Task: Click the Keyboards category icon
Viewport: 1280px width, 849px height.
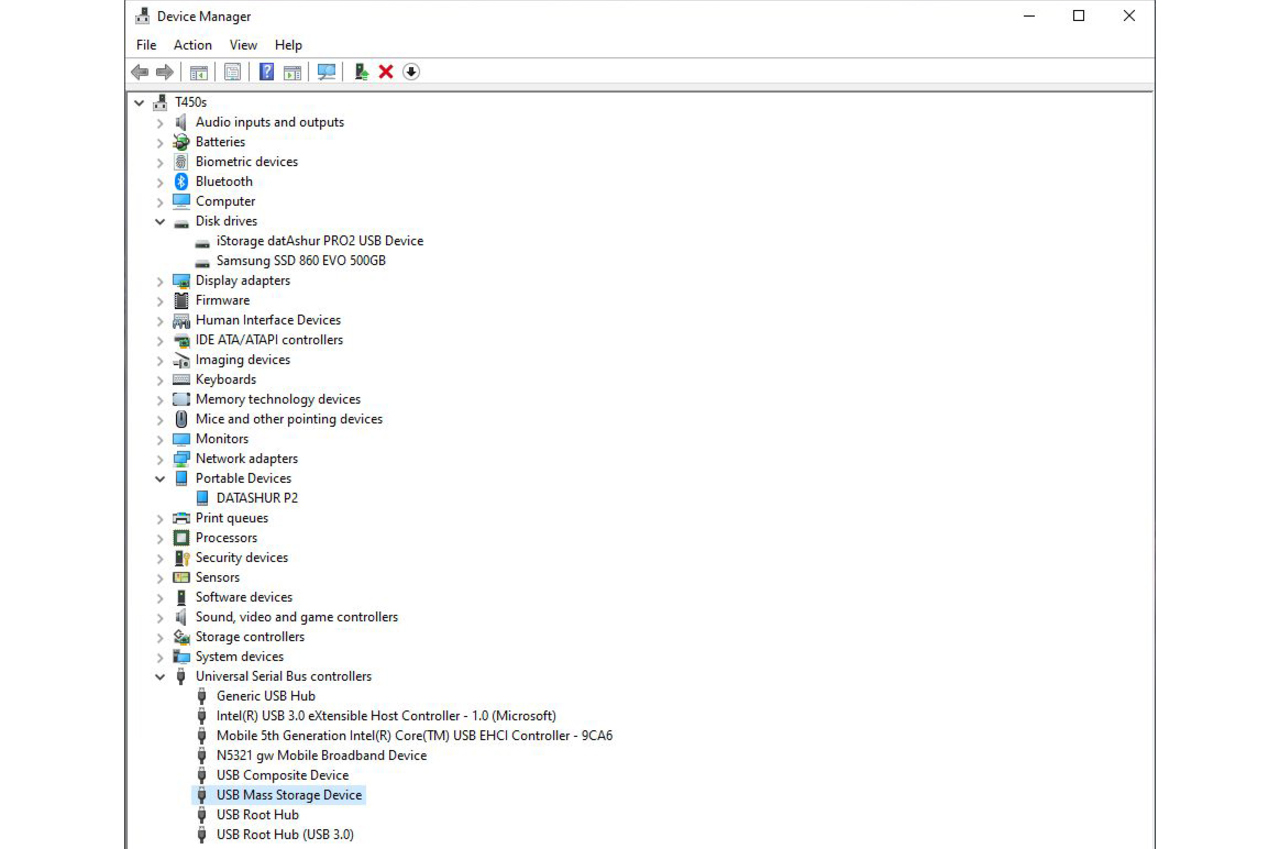Action: [x=181, y=380]
